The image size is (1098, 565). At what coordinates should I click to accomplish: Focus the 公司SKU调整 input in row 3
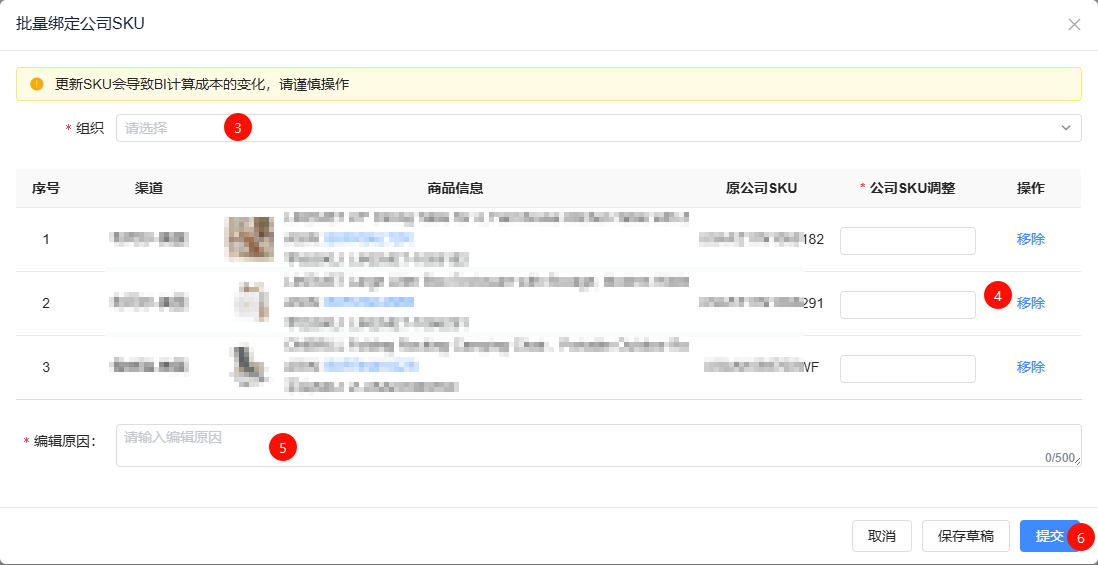click(907, 369)
